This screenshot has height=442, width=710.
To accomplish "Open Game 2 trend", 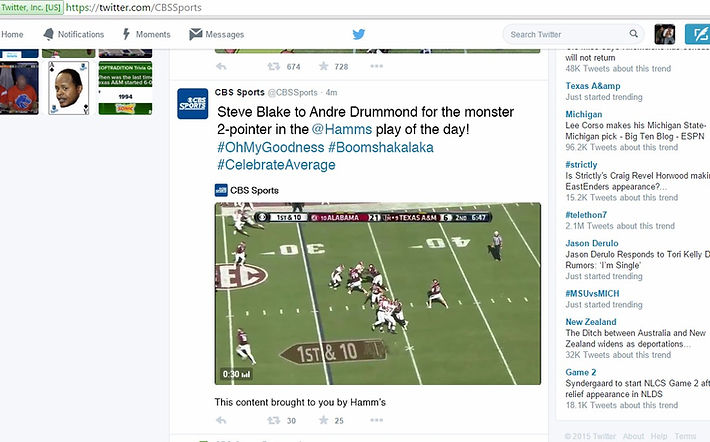I will [581, 372].
